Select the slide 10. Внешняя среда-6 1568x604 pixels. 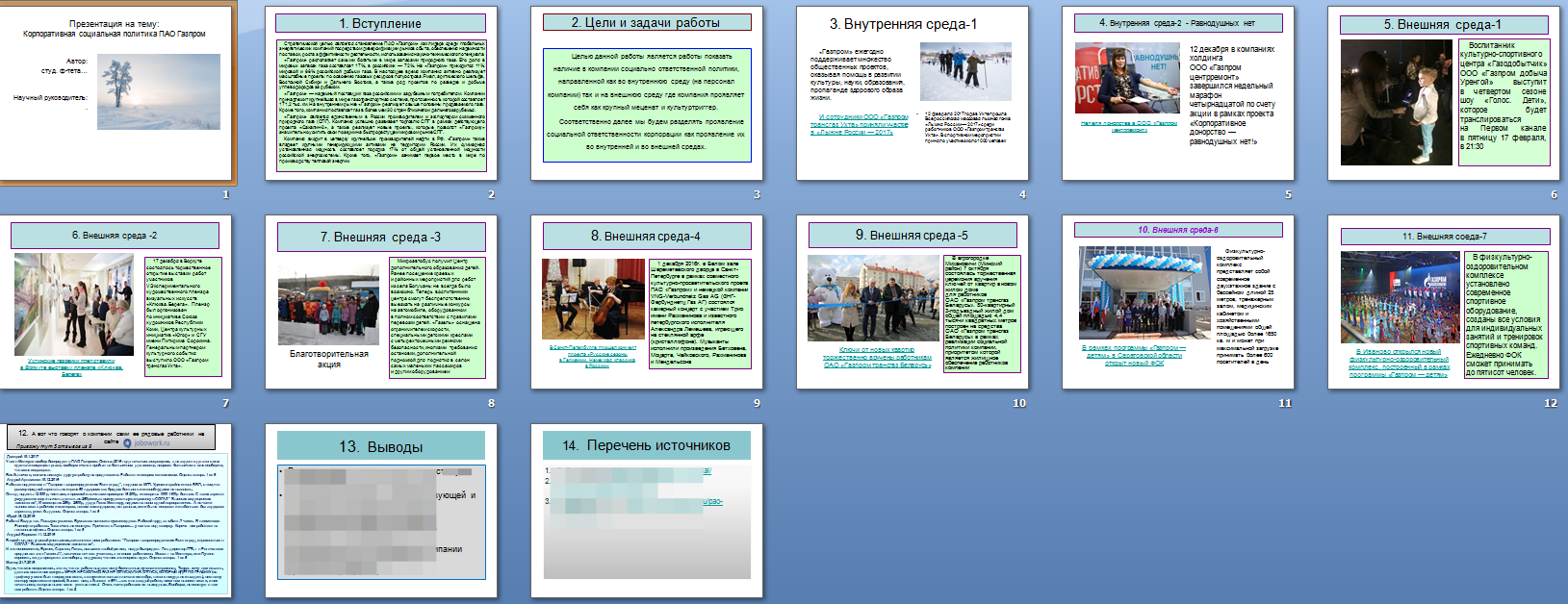tap(1178, 302)
